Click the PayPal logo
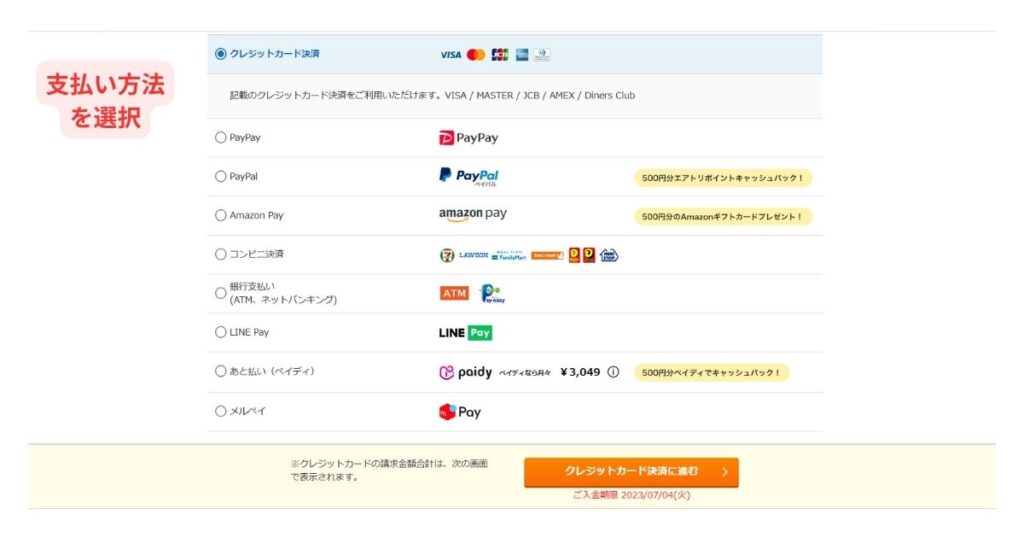 tap(468, 176)
